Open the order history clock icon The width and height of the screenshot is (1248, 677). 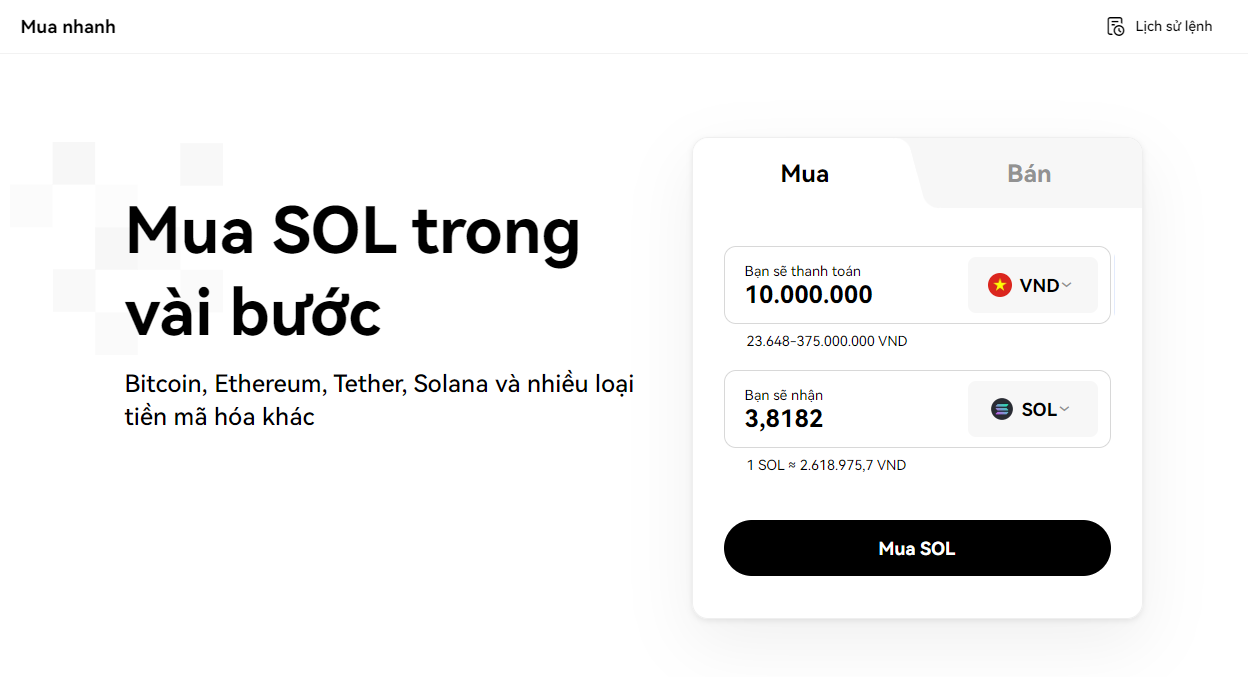(x=1115, y=26)
